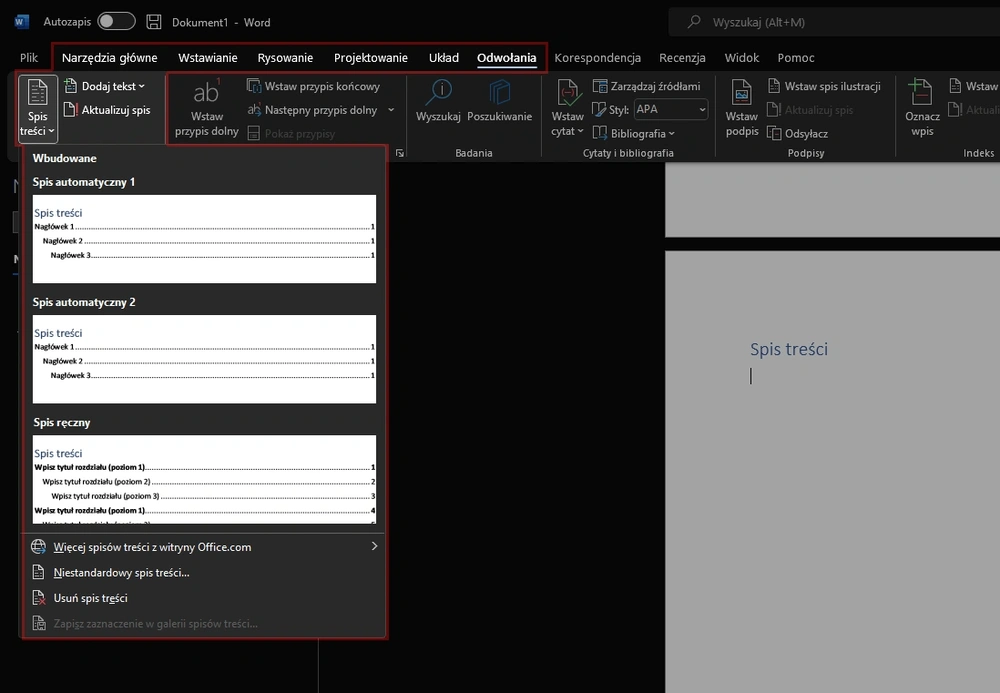Switch to the Recenzja tab

click(x=682, y=58)
